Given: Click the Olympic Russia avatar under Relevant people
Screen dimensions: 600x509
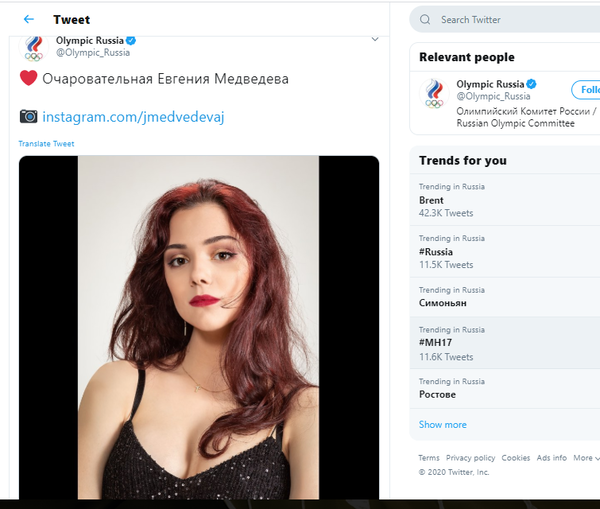Looking at the screenshot, I should (434, 93).
